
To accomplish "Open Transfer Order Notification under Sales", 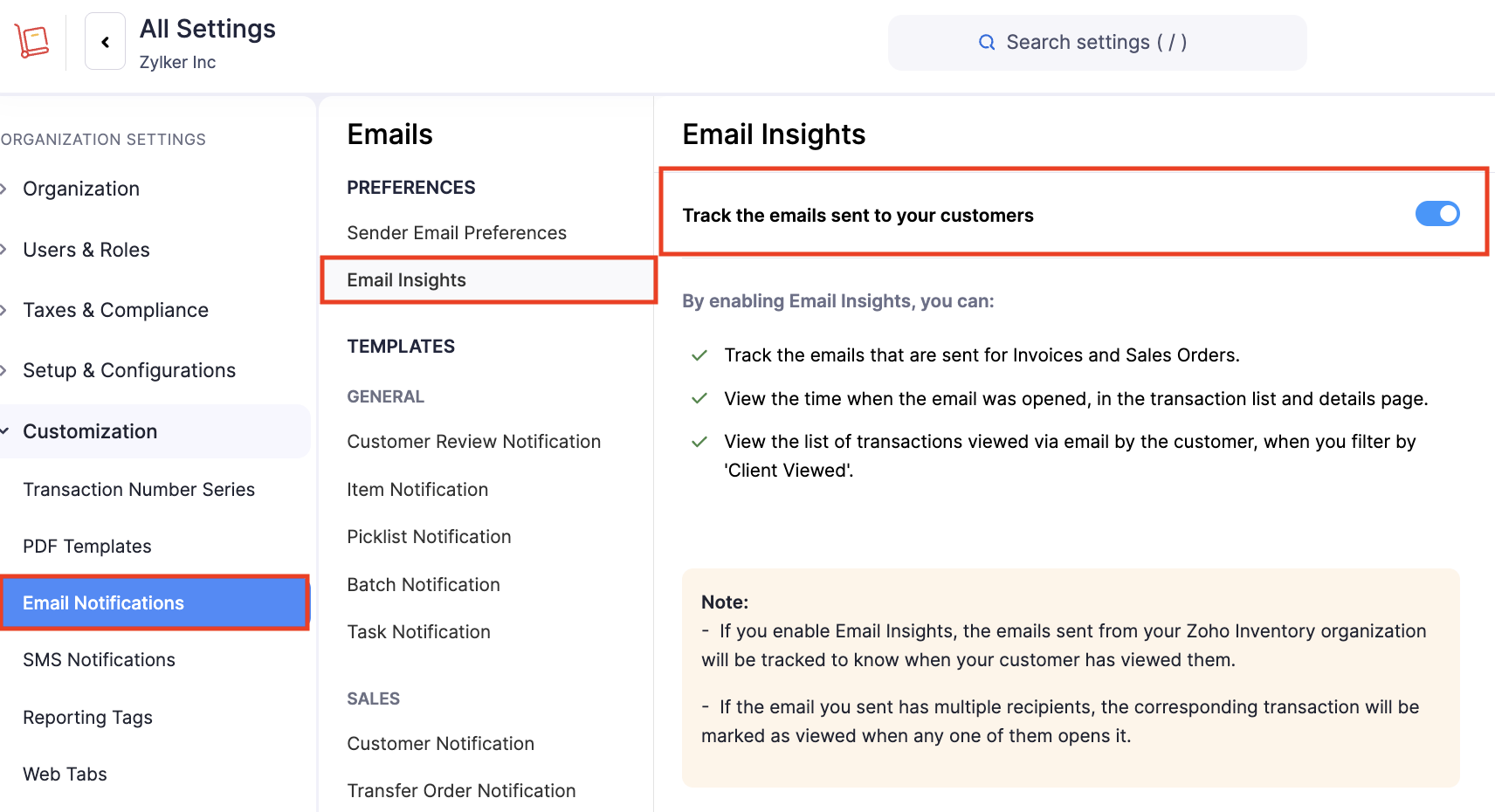I will click(461, 790).
